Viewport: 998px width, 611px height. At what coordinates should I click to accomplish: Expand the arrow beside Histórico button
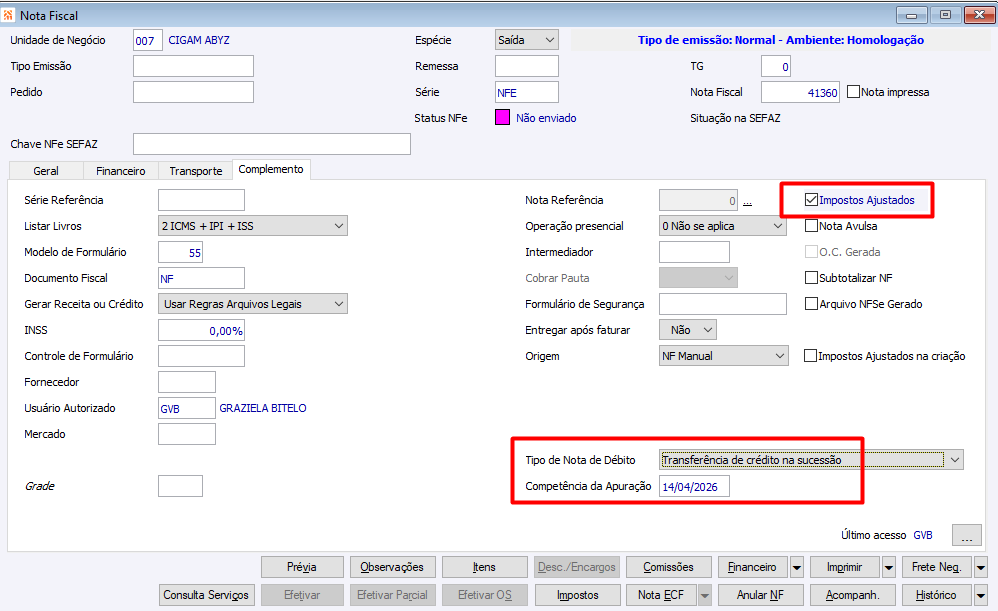[981, 595]
